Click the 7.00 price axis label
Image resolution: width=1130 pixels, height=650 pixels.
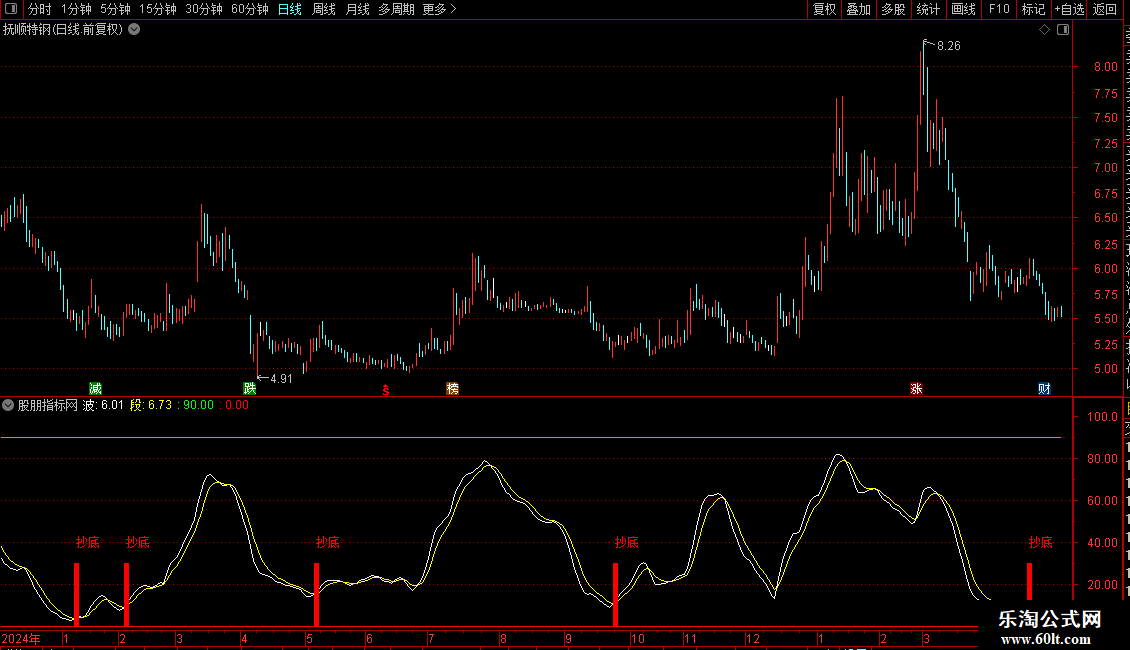pos(1105,167)
